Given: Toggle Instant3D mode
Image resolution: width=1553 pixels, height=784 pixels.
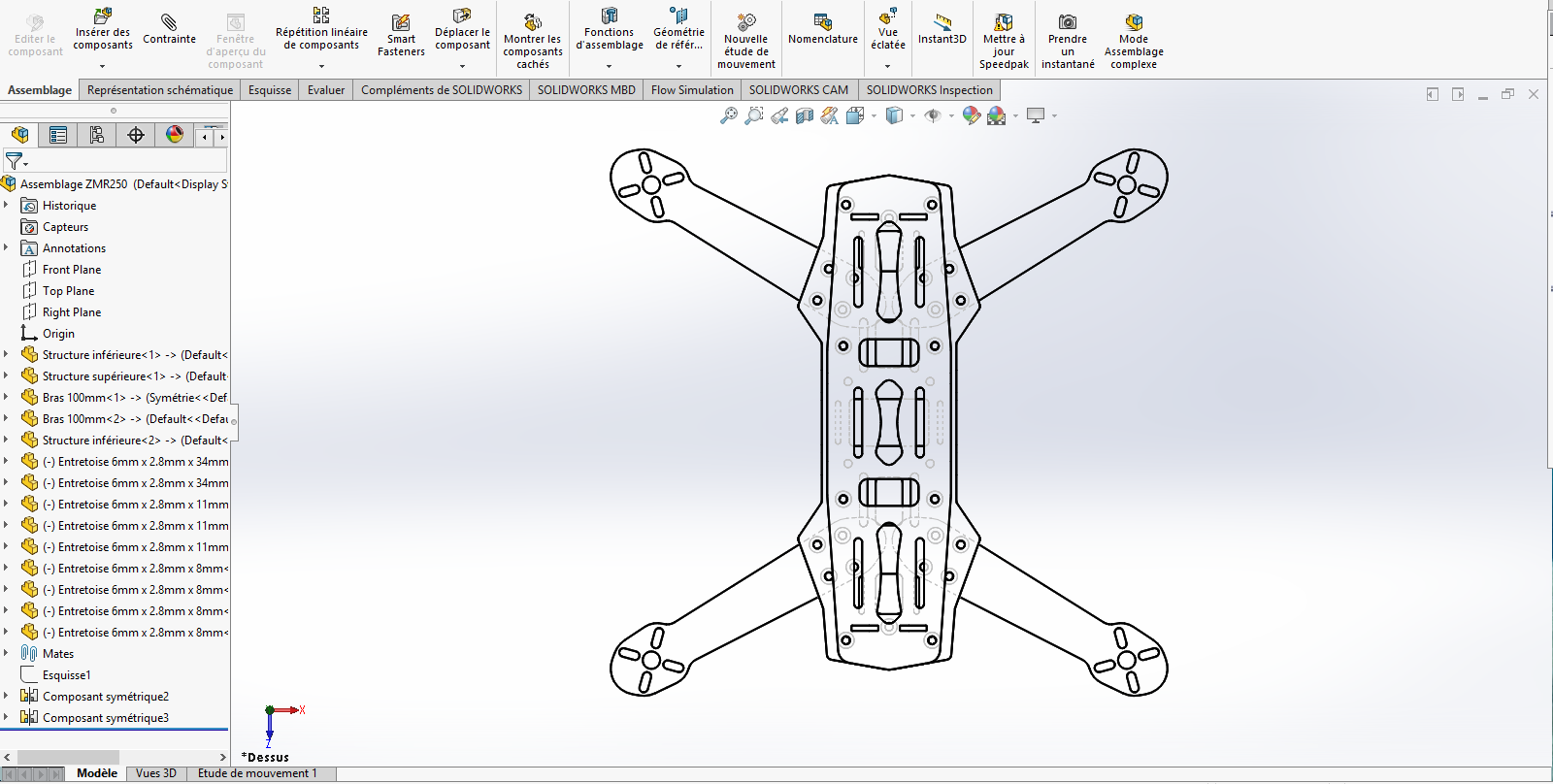Looking at the screenshot, I should [942, 30].
